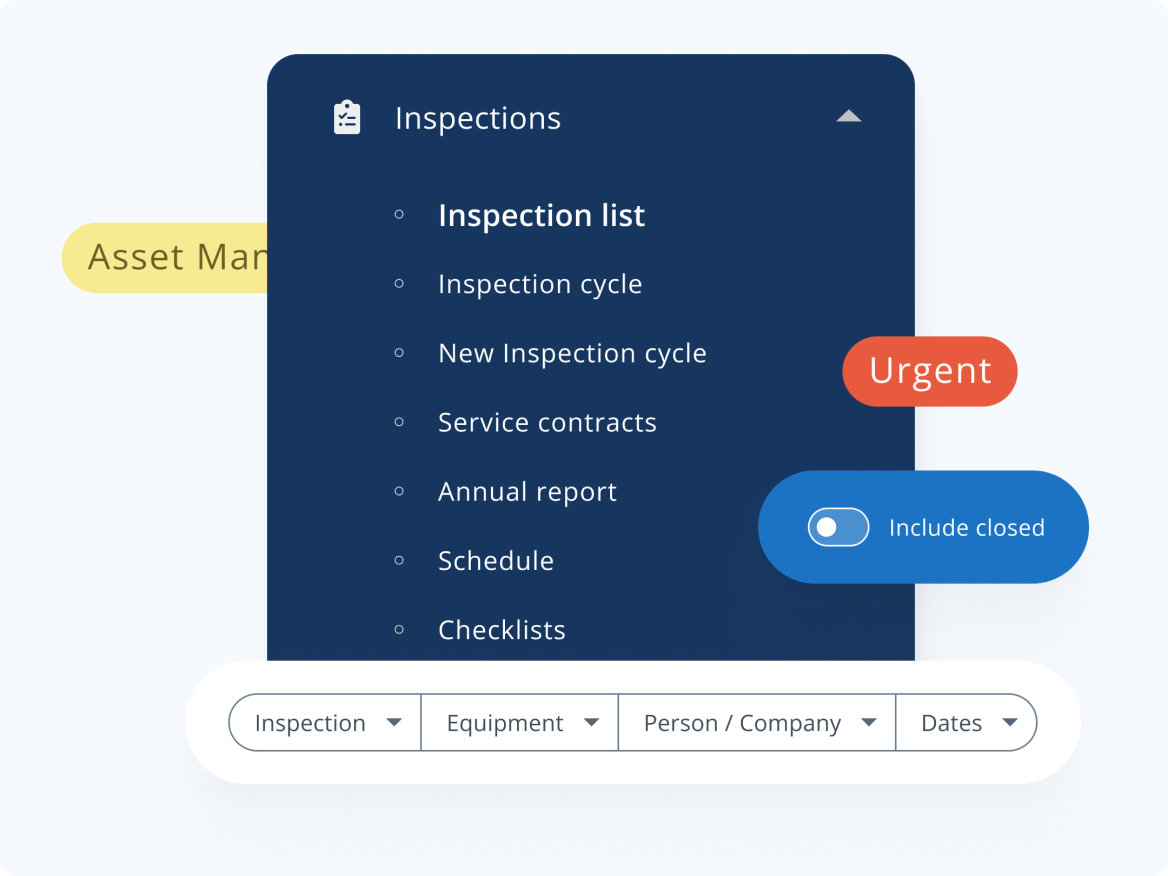Click the Inspections menu header title

(x=478, y=118)
